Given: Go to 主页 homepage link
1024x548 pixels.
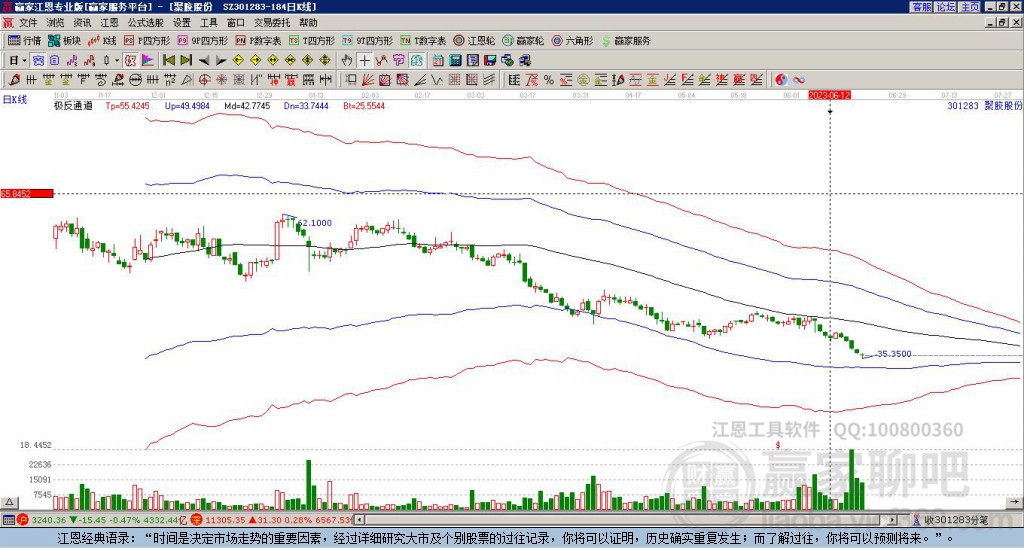Looking at the screenshot, I should pyautogui.click(x=970, y=7).
